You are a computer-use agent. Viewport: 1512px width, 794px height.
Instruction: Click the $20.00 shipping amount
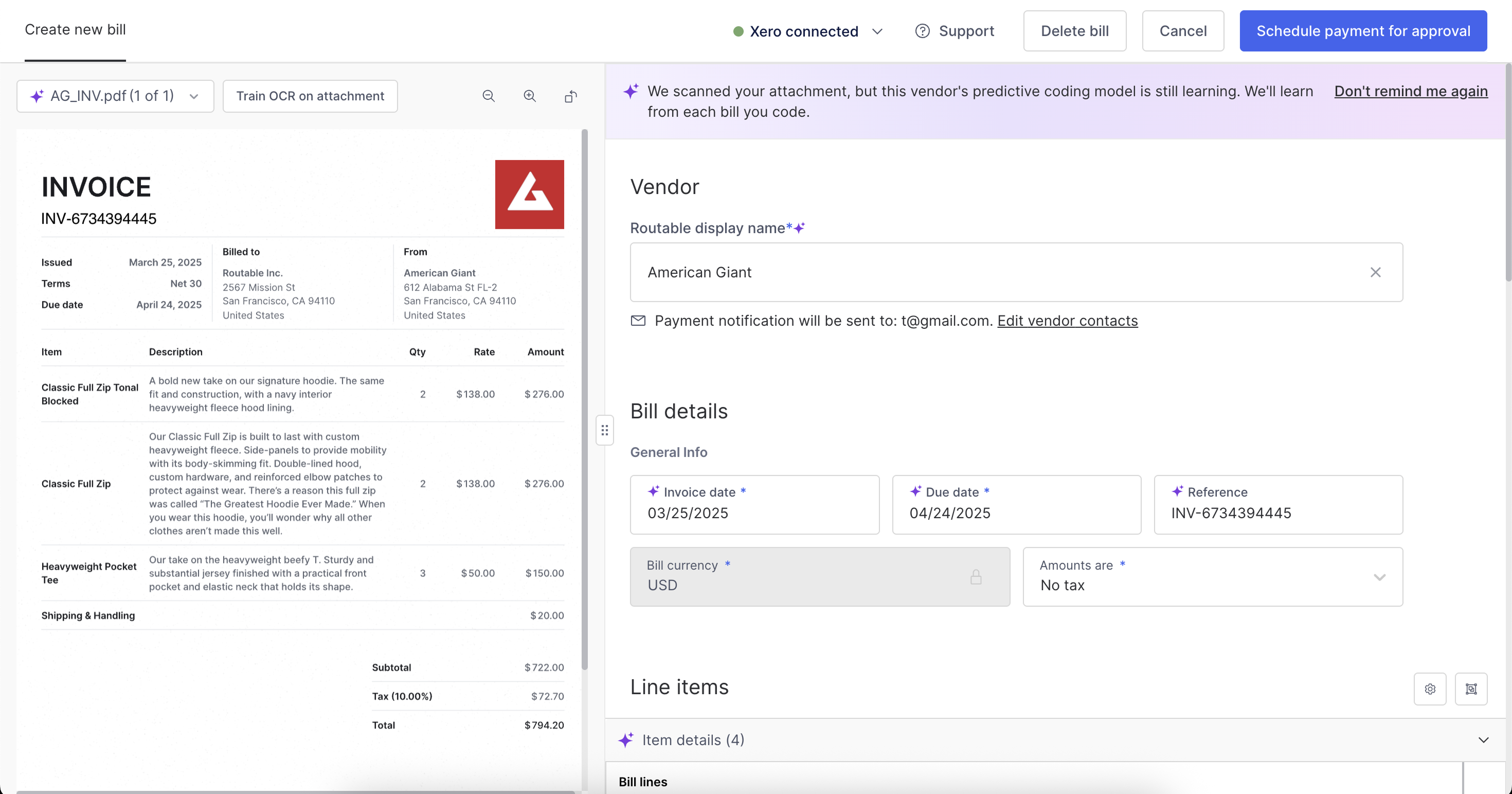tap(547, 615)
